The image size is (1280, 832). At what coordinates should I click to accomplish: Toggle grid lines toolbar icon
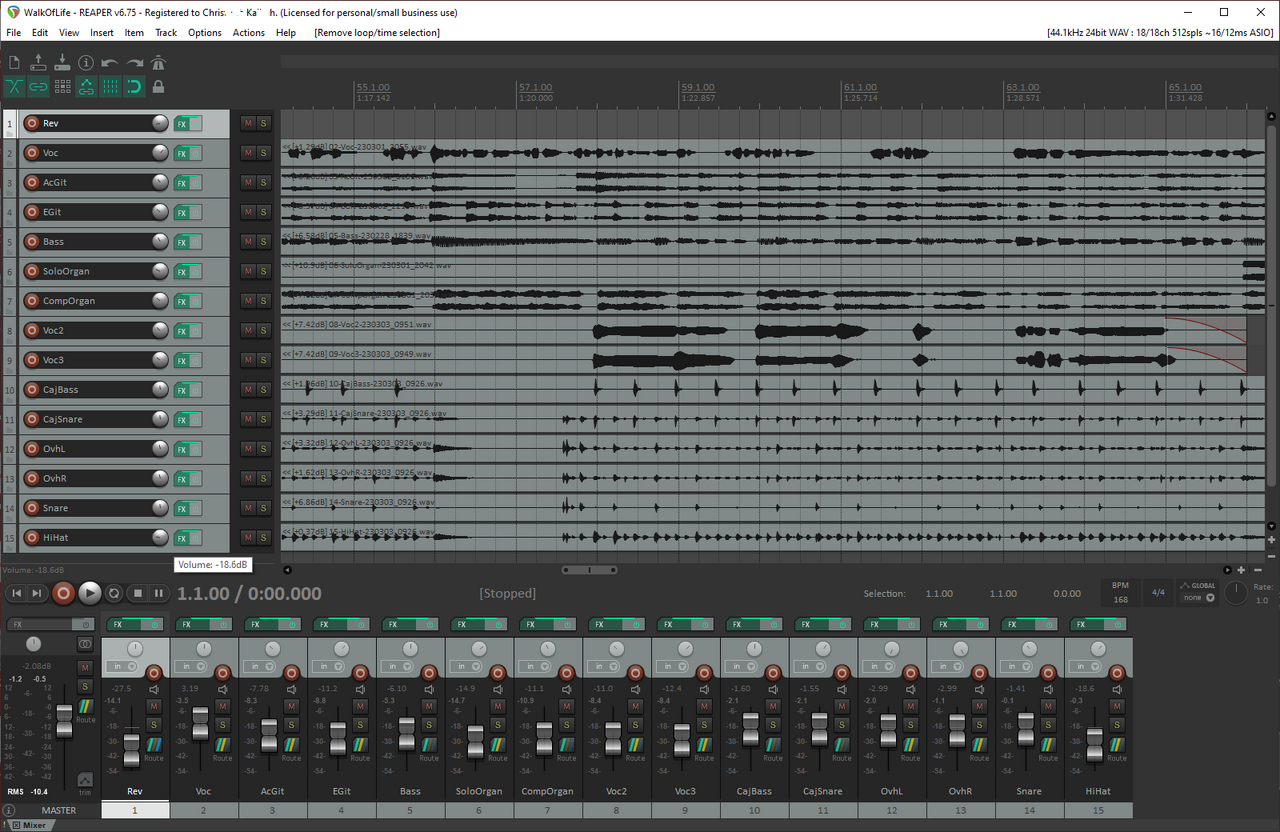pyautogui.click(x=110, y=87)
